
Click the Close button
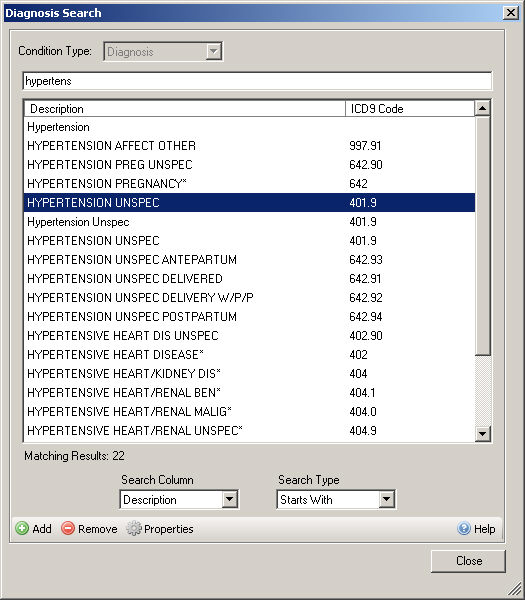tap(468, 561)
